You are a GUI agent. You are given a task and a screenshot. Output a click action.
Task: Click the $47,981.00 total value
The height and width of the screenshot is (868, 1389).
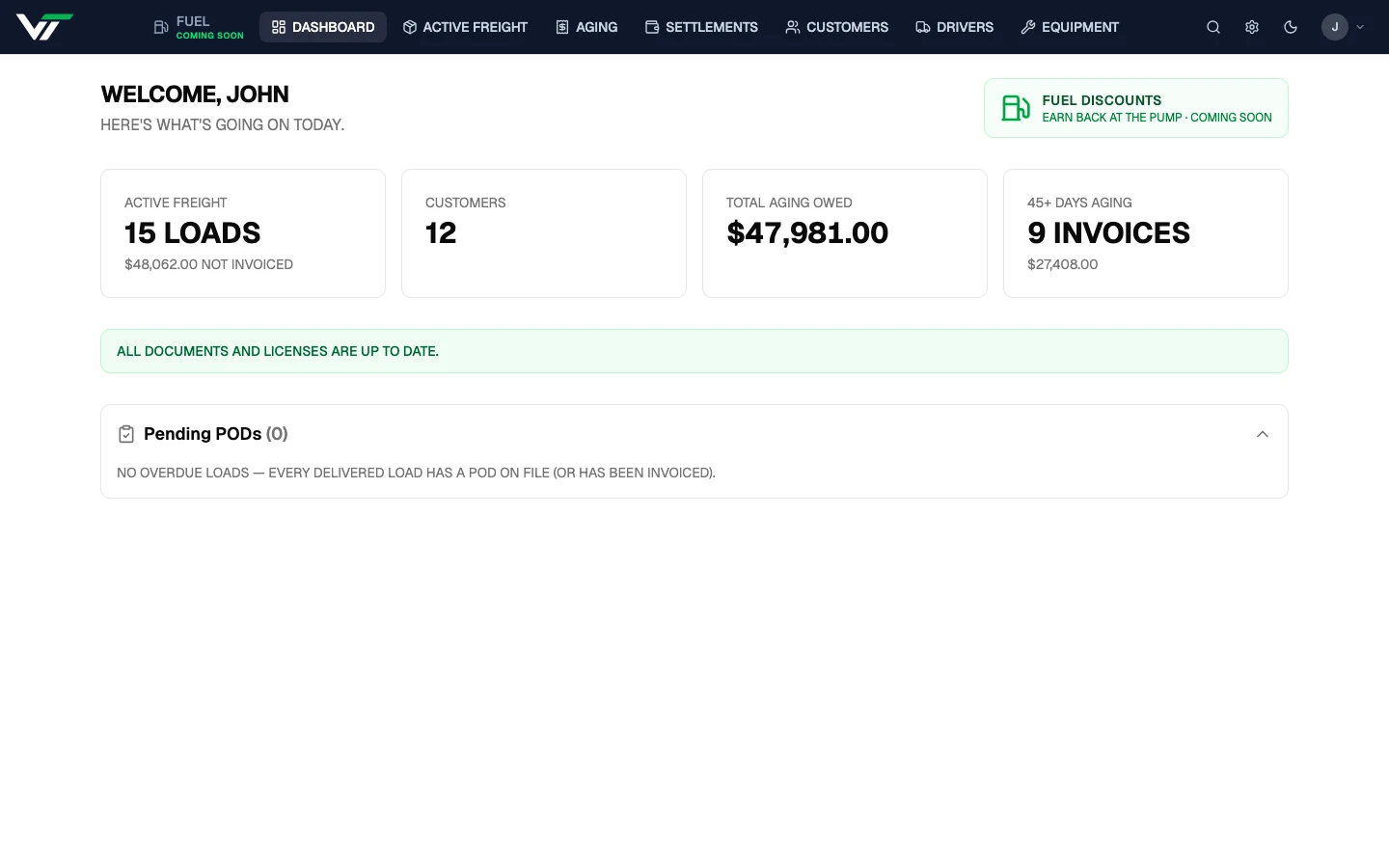(x=807, y=233)
